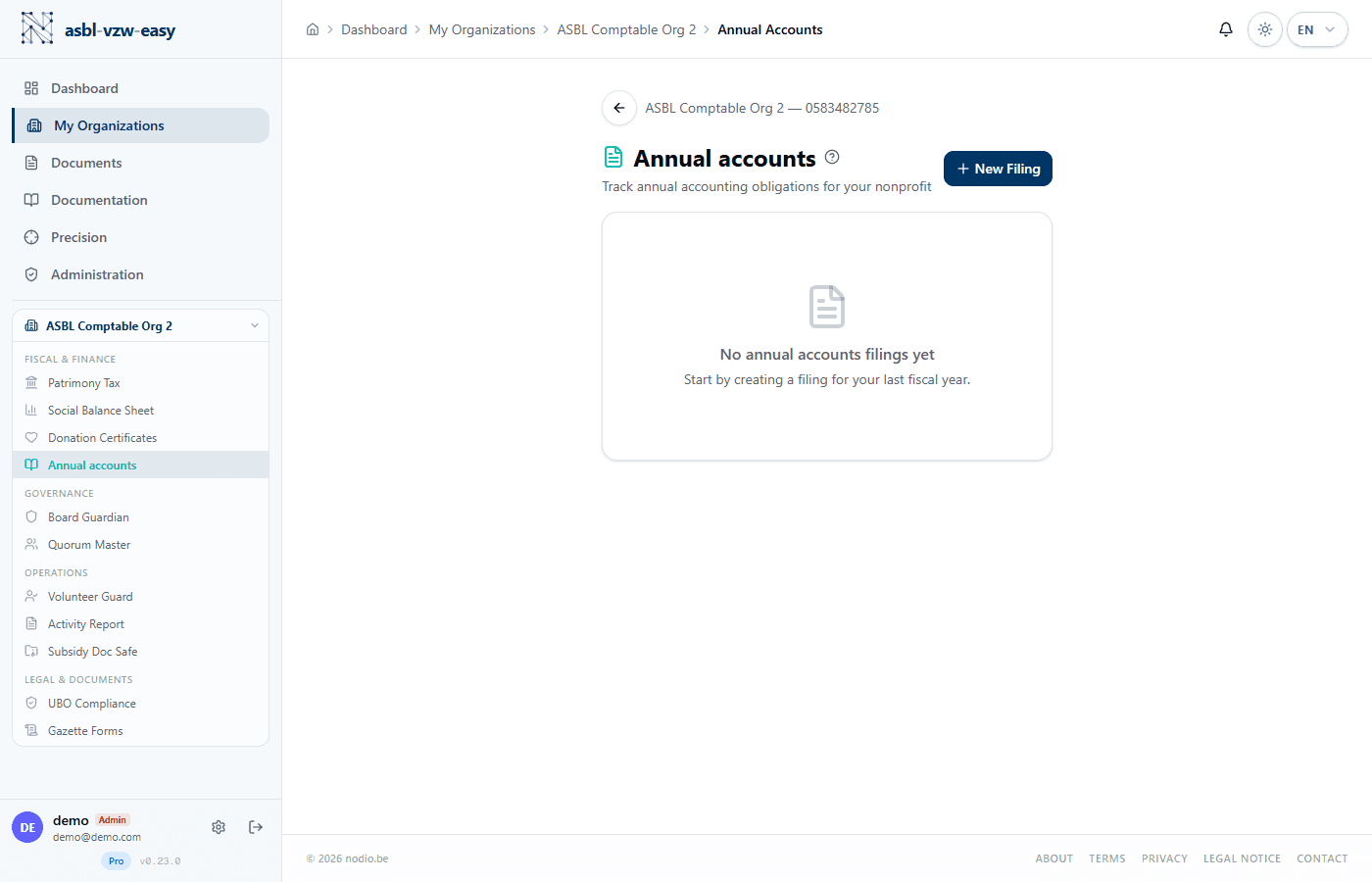
Task: Open Dashboard in the sidebar
Action: [x=141, y=88]
